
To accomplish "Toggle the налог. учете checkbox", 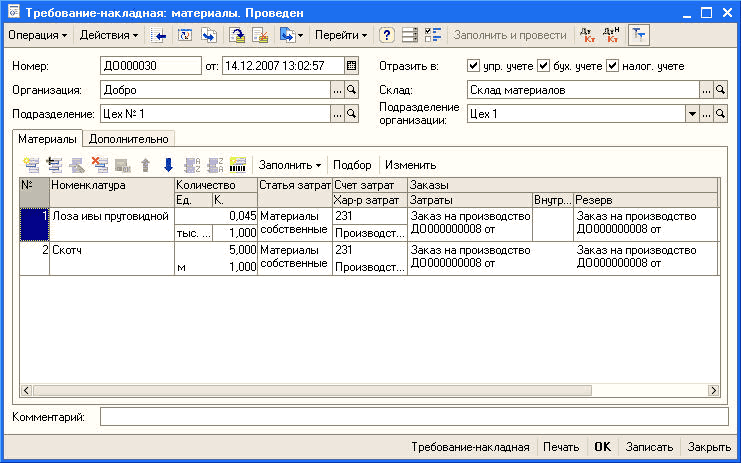I will tap(612, 66).
